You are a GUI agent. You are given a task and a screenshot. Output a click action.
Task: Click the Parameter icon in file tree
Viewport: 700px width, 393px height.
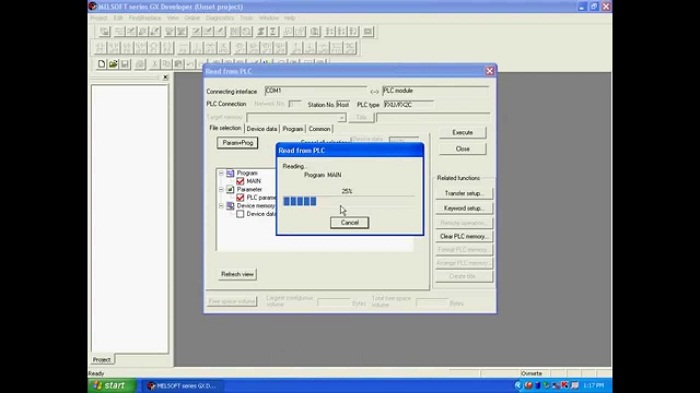click(230, 189)
